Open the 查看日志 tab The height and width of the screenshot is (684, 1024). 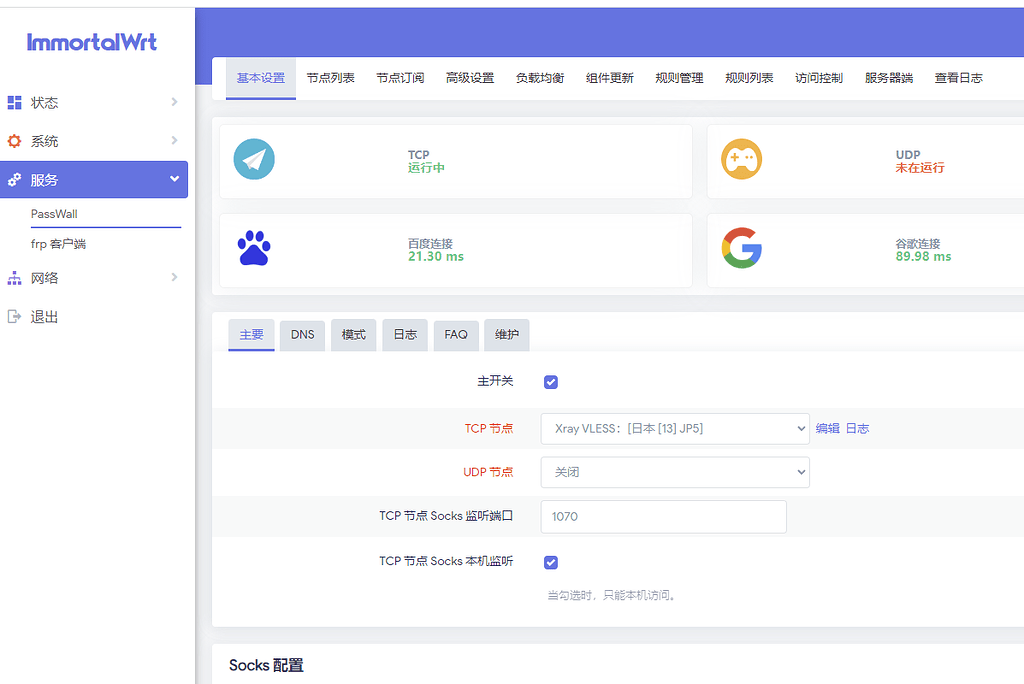pyautogui.click(x=959, y=78)
